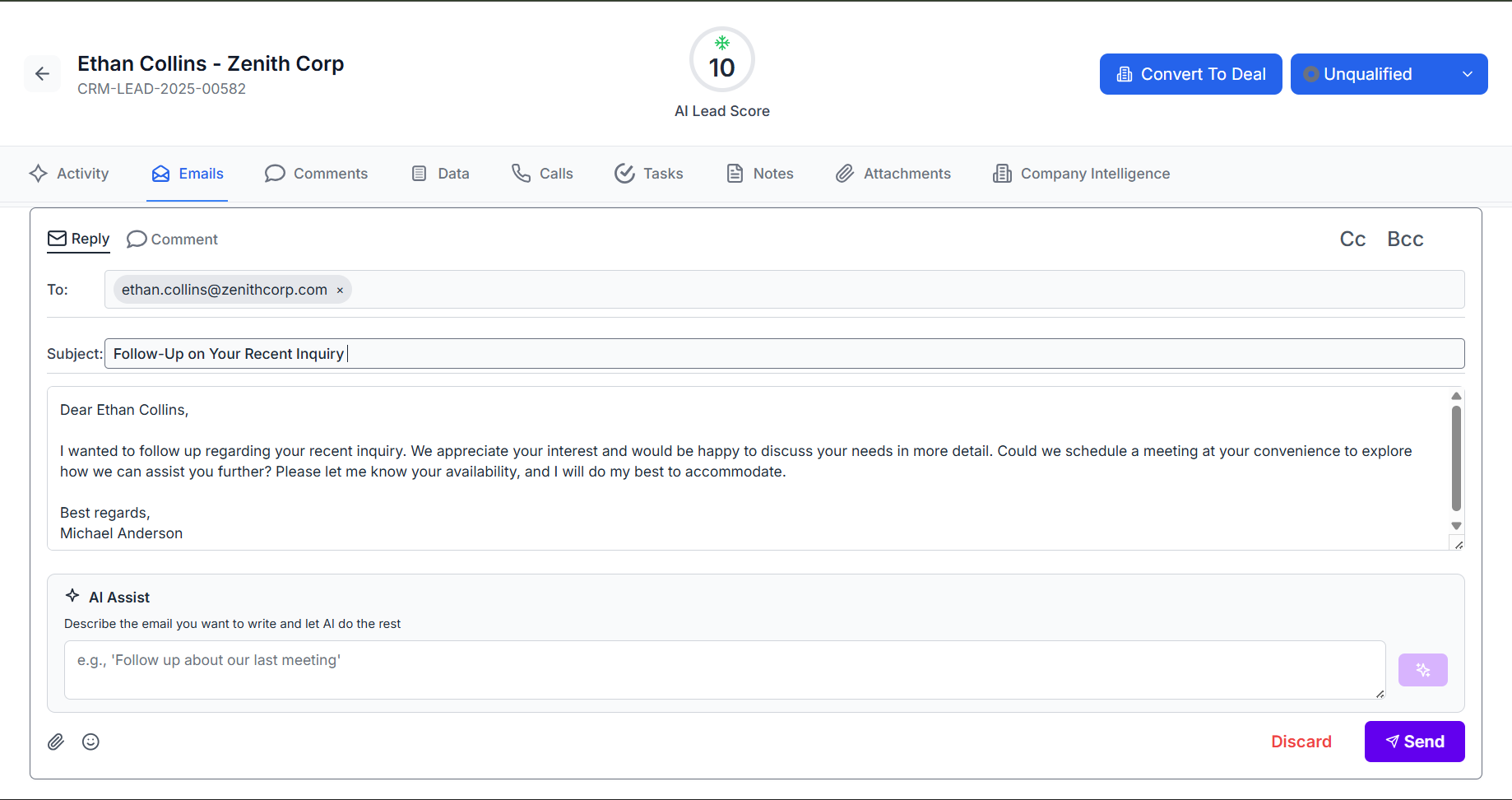Click the AI Assist prompt input field
Viewport: 1512px width, 800px height.
pyautogui.click(x=724, y=670)
